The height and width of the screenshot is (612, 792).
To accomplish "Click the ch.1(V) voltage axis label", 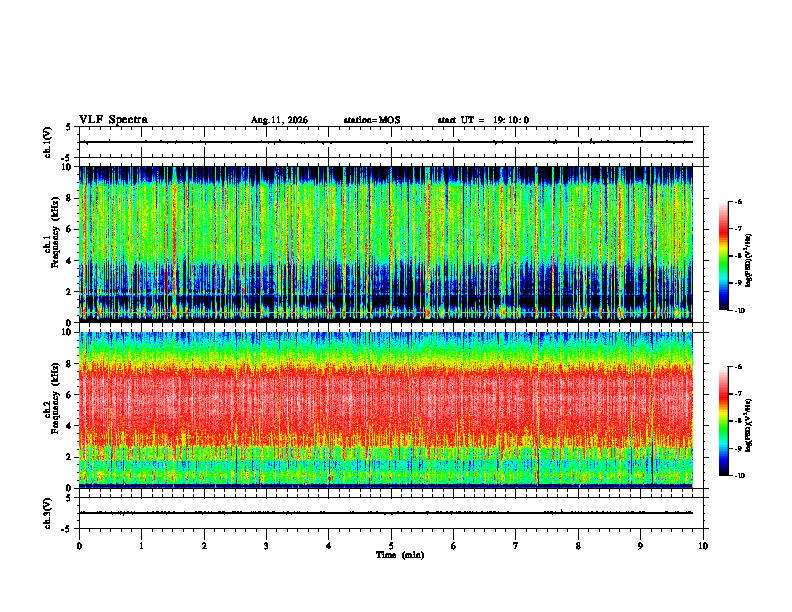I will pyautogui.click(x=48, y=142).
